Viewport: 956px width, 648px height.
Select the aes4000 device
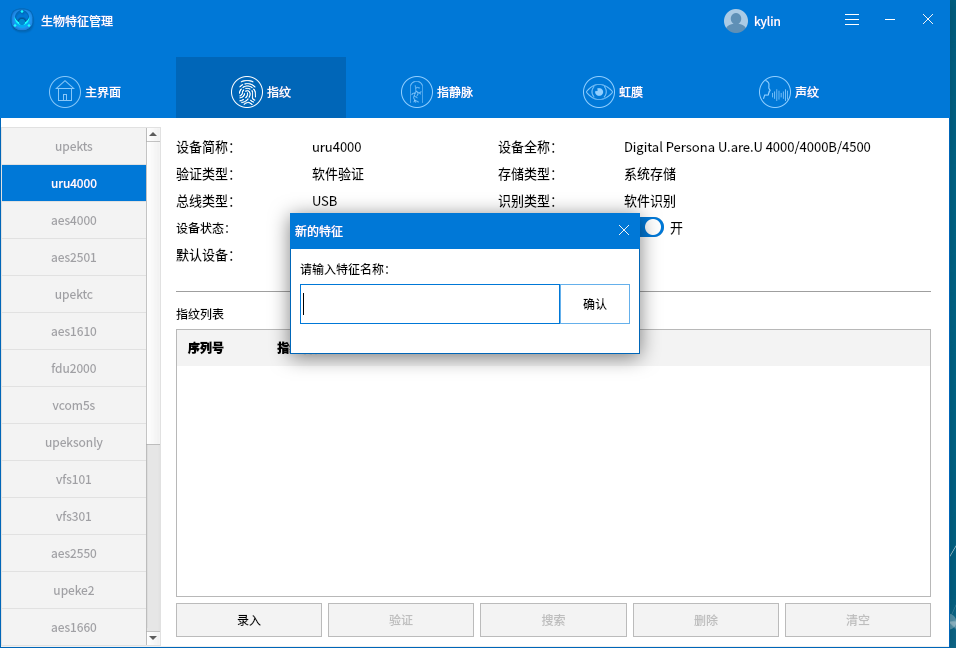tap(74, 220)
